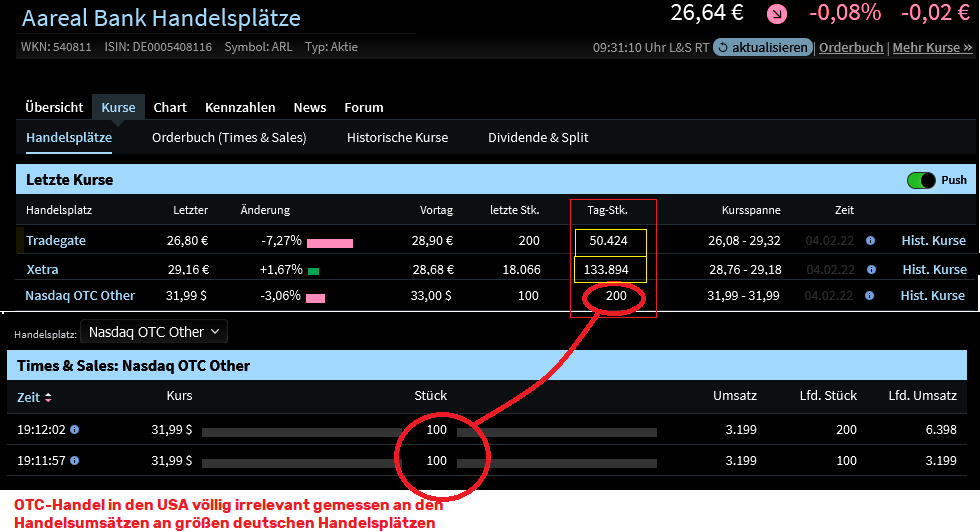Click the WKN: 540811 text
The height and width of the screenshot is (532, 980).
(x=56, y=47)
